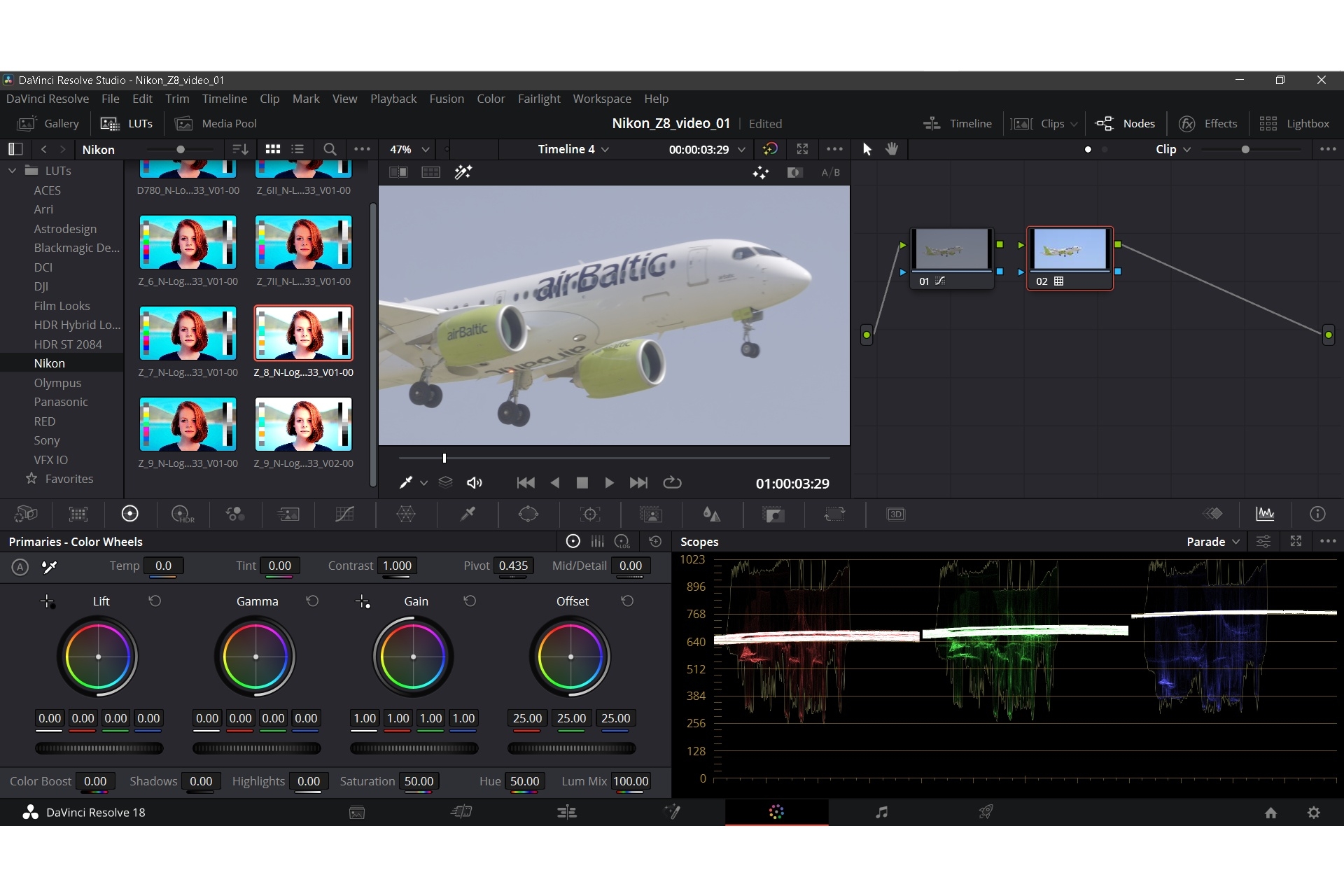Select the Film Looks LUT folder
The image size is (1344, 896).
62,306
